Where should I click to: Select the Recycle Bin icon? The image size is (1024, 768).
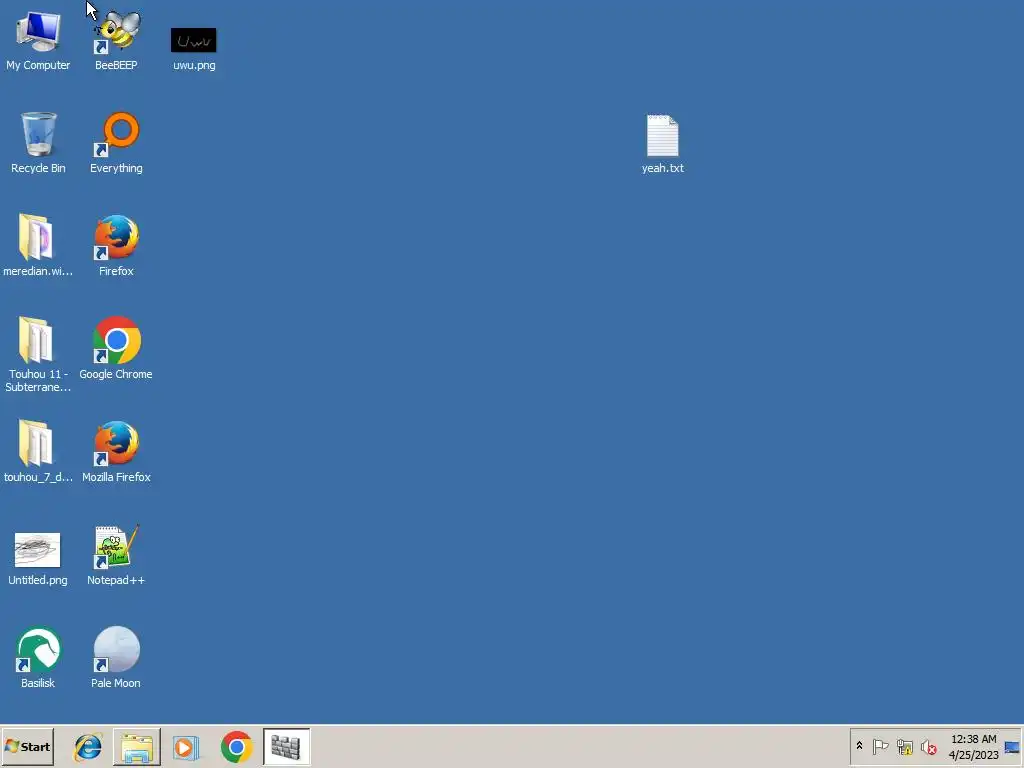click(x=38, y=143)
